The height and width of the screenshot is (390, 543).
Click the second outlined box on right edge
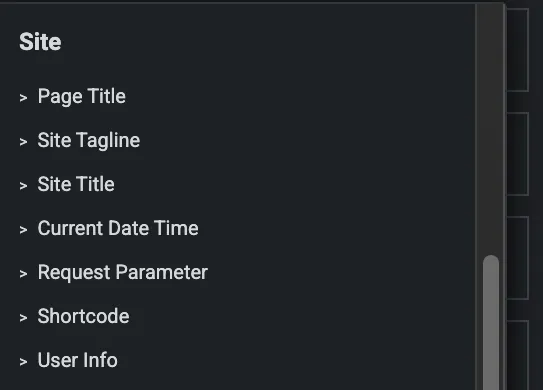coord(518,154)
